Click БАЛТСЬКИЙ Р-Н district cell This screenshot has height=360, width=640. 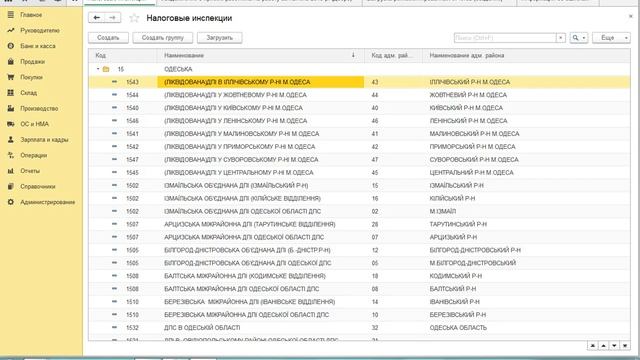coord(453,289)
